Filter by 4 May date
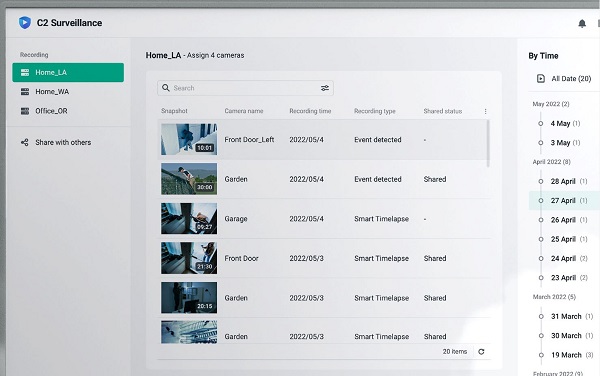600x376 pixels. [565, 124]
